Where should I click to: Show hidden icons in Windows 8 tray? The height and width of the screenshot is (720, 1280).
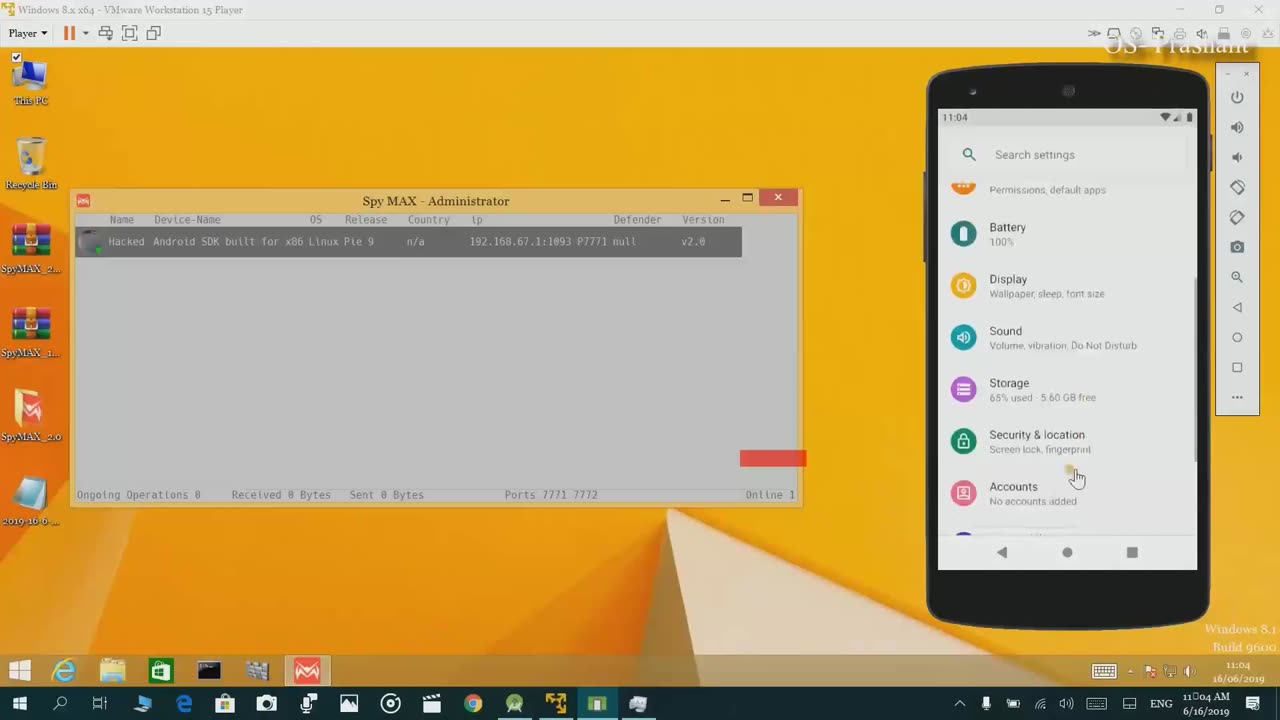click(x=1131, y=672)
